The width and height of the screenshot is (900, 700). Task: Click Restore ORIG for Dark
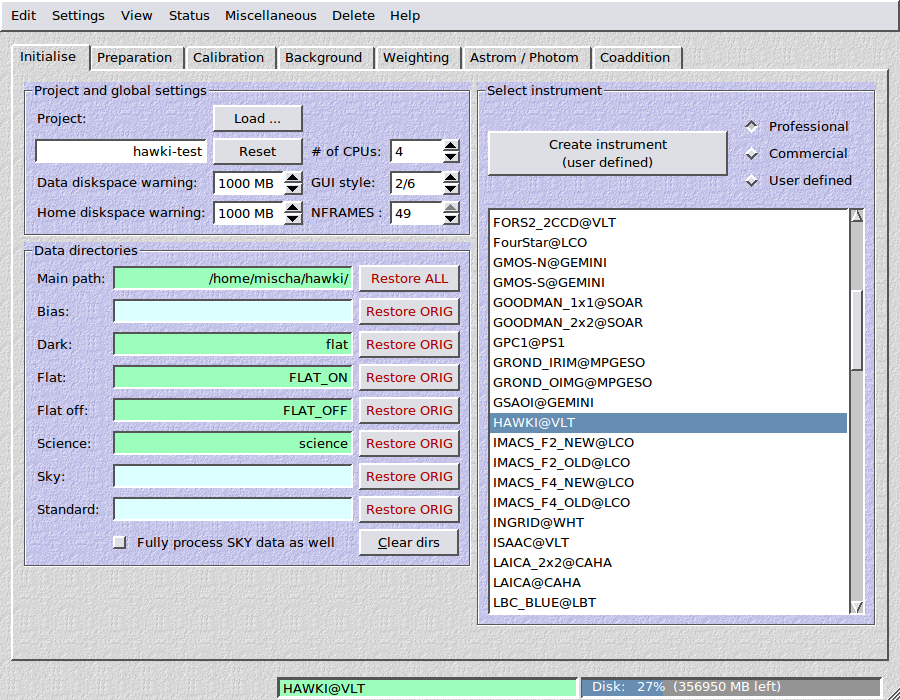[409, 344]
